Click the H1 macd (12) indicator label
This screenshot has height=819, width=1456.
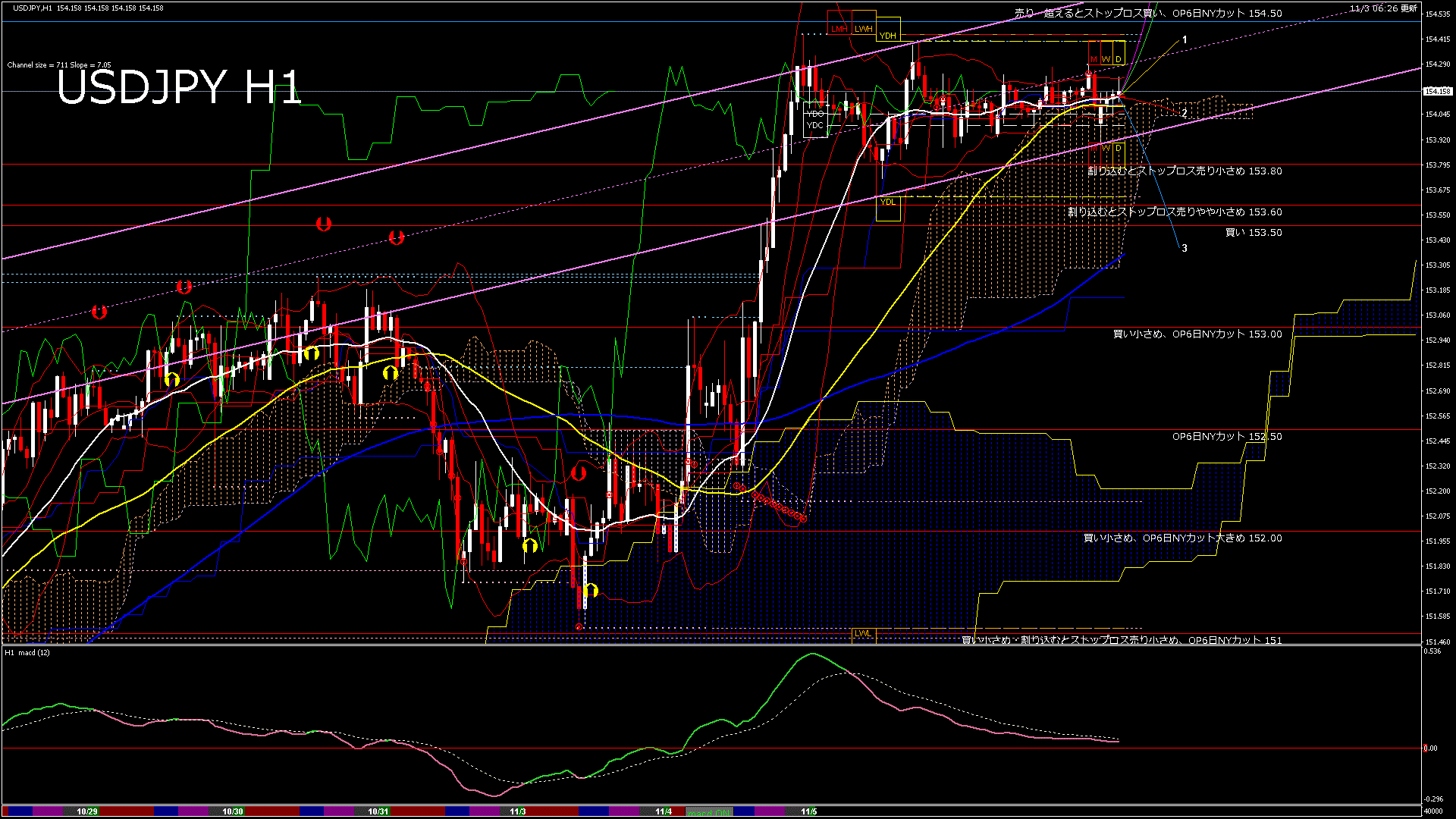(x=28, y=652)
